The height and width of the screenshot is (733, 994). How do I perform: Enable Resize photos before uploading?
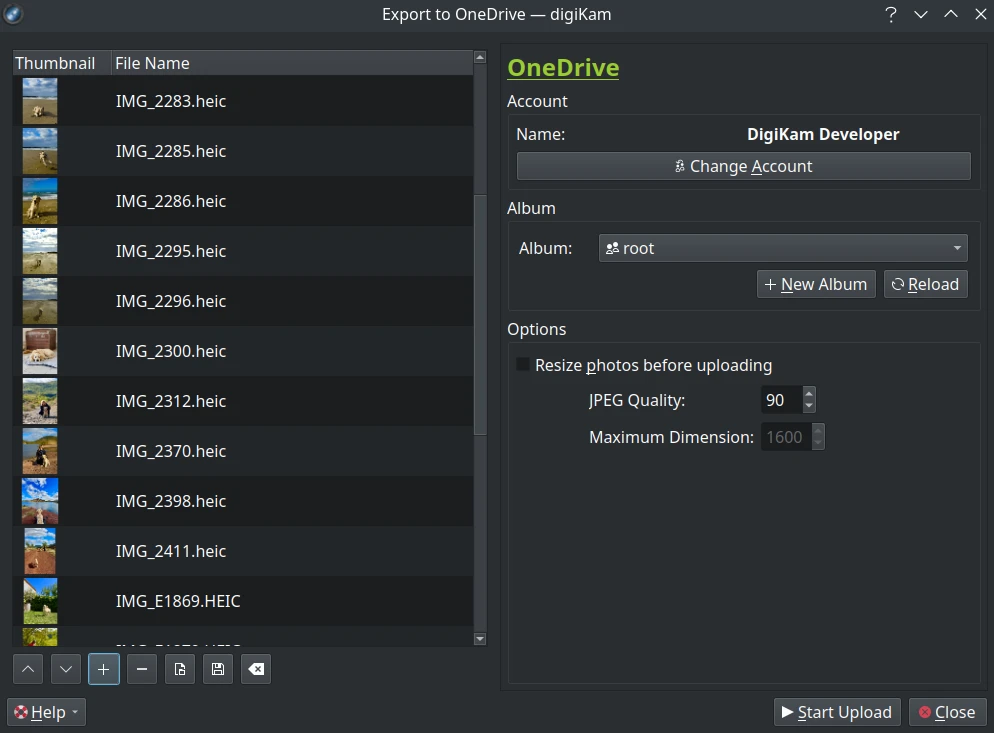523,365
